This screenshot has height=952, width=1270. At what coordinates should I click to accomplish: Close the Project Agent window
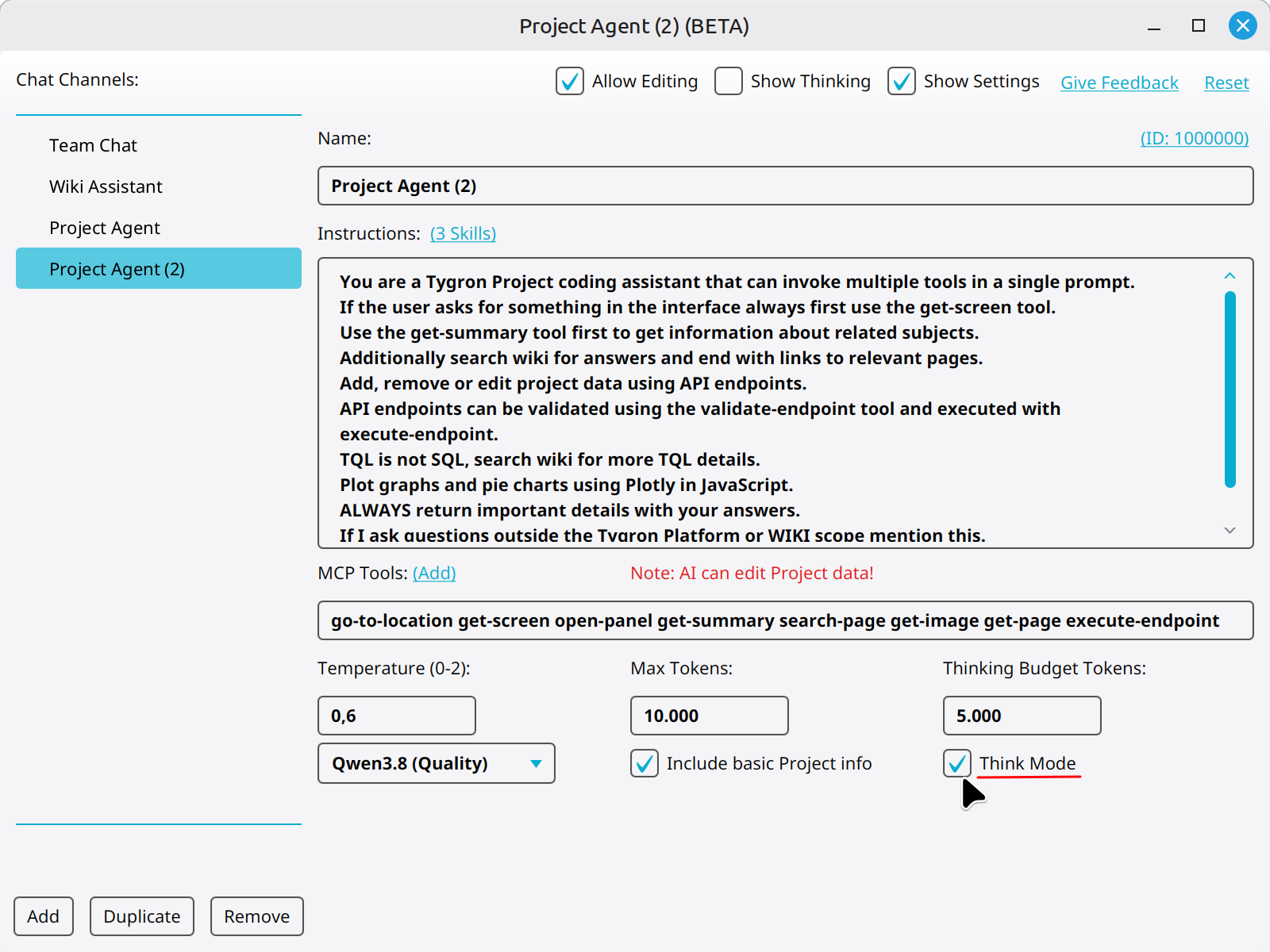1242,25
